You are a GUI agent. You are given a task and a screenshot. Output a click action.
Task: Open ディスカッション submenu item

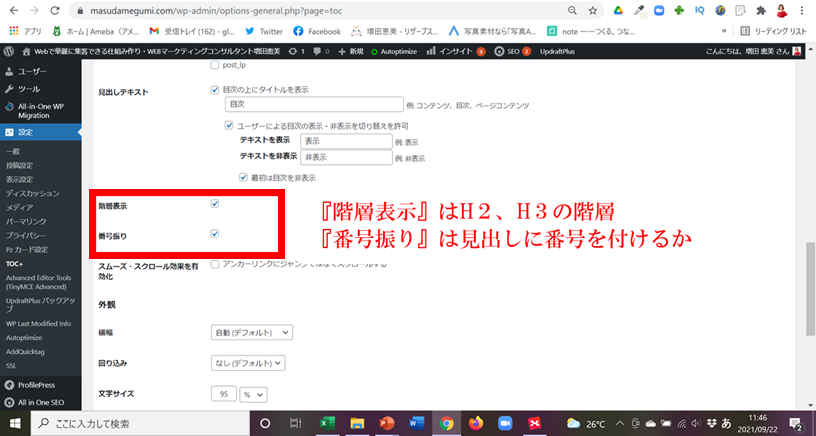point(32,194)
